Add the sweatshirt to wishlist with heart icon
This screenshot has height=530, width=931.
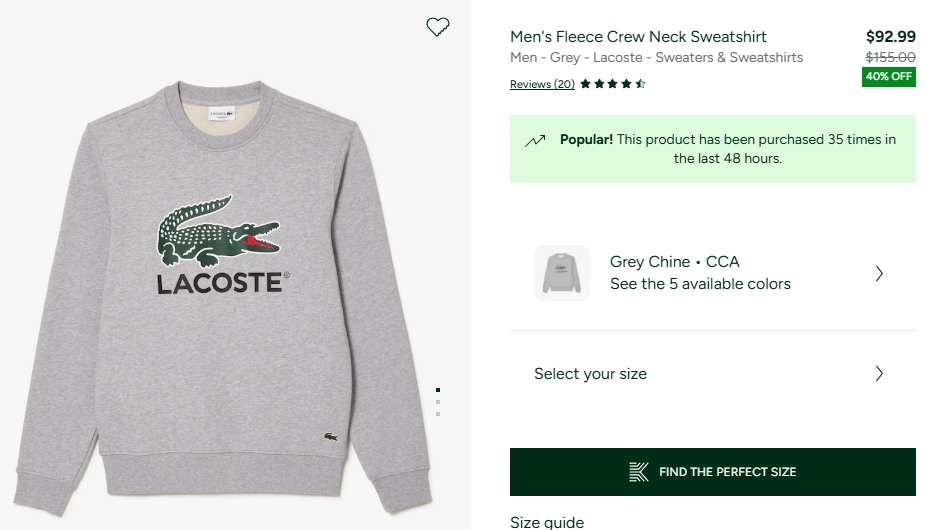[x=438, y=27]
